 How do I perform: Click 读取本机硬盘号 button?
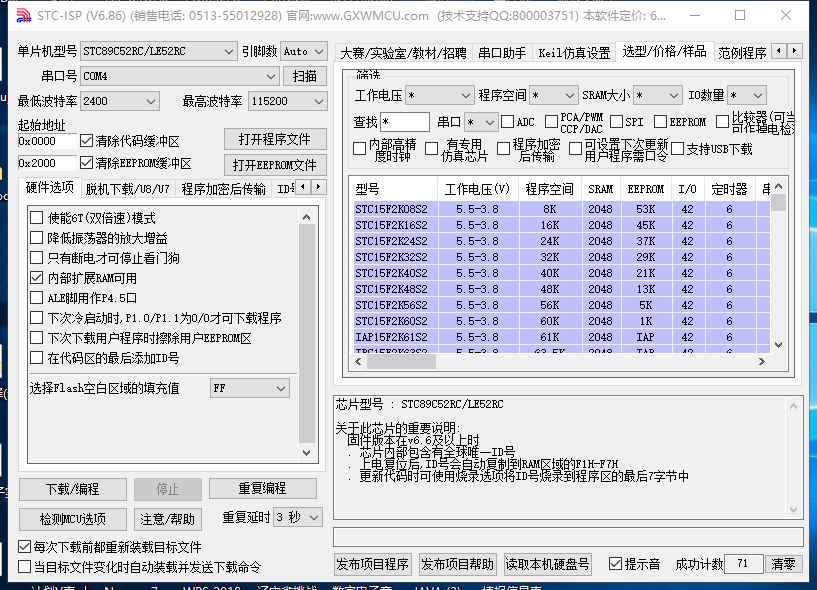pos(547,564)
